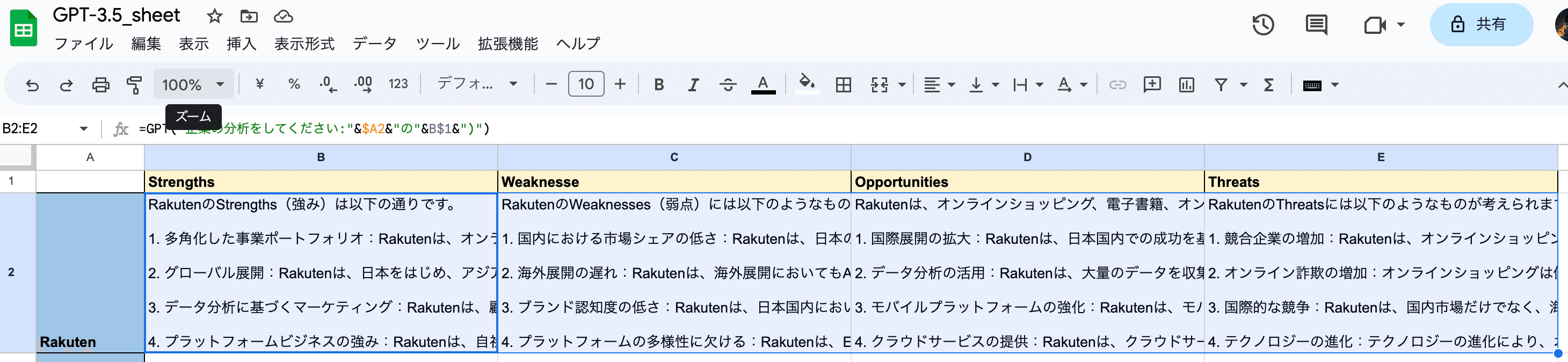Click the undo arrow icon

(x=32, y=84)
